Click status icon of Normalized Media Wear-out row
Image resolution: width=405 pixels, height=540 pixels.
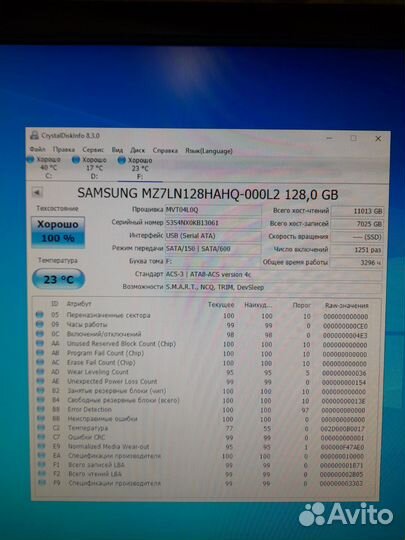coord(42,446)
